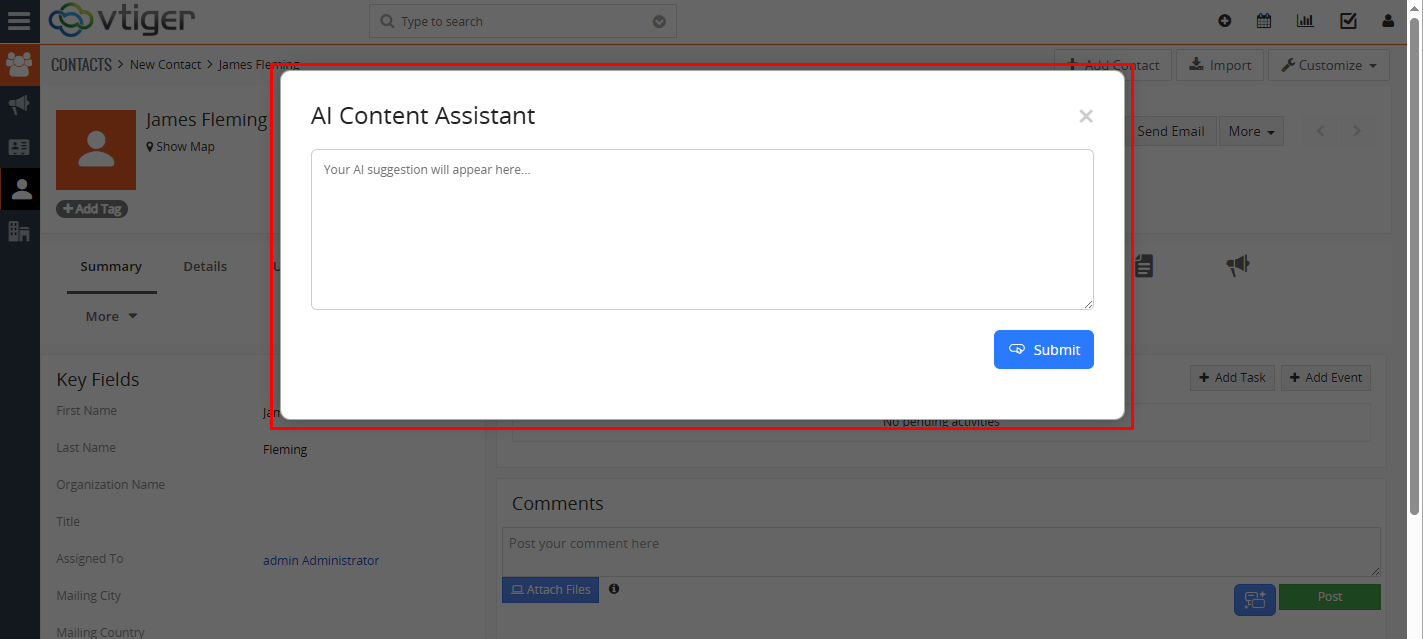Click the Import button
The image size is (1423, 639).
click(1220, 65)
